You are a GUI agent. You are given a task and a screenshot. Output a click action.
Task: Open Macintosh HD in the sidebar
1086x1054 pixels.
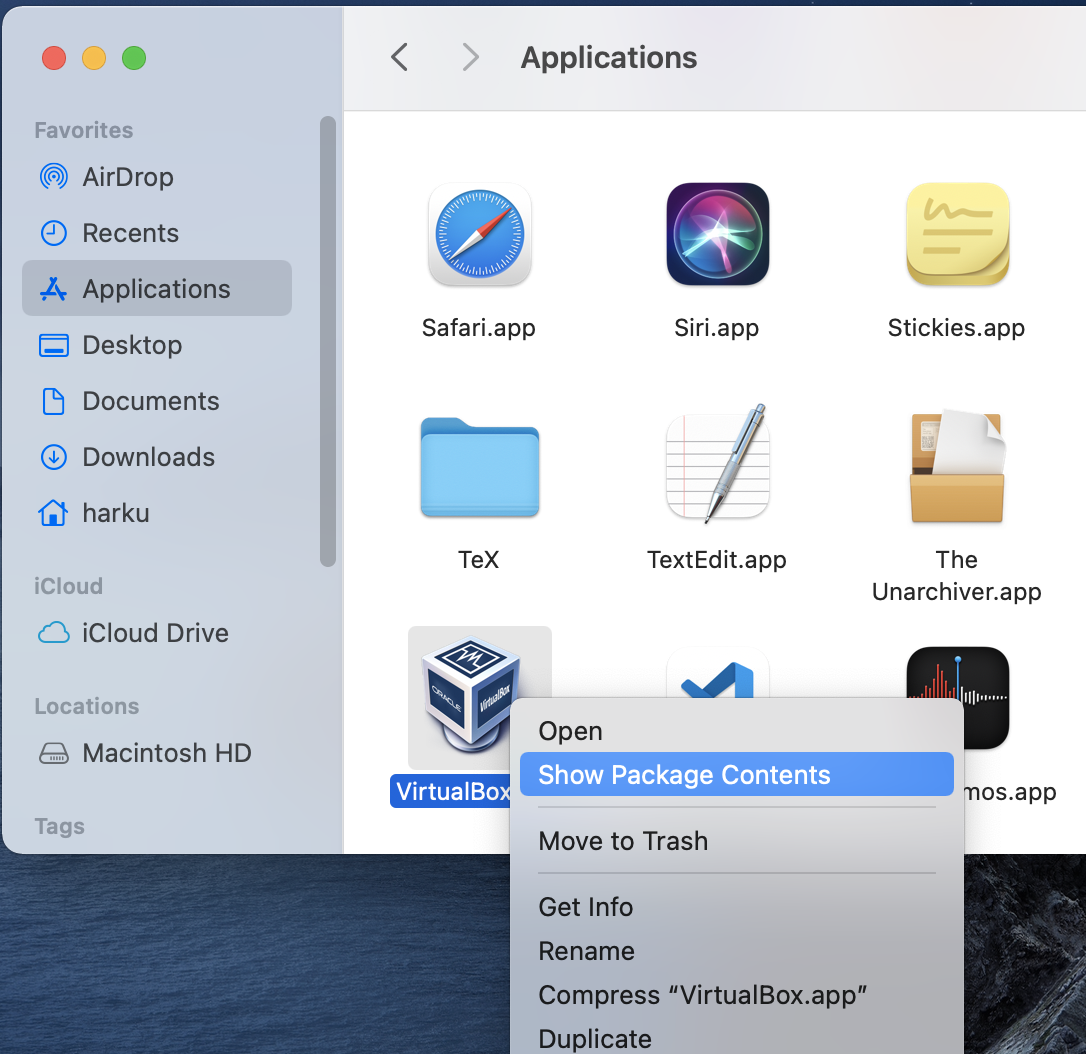[157, 753]
